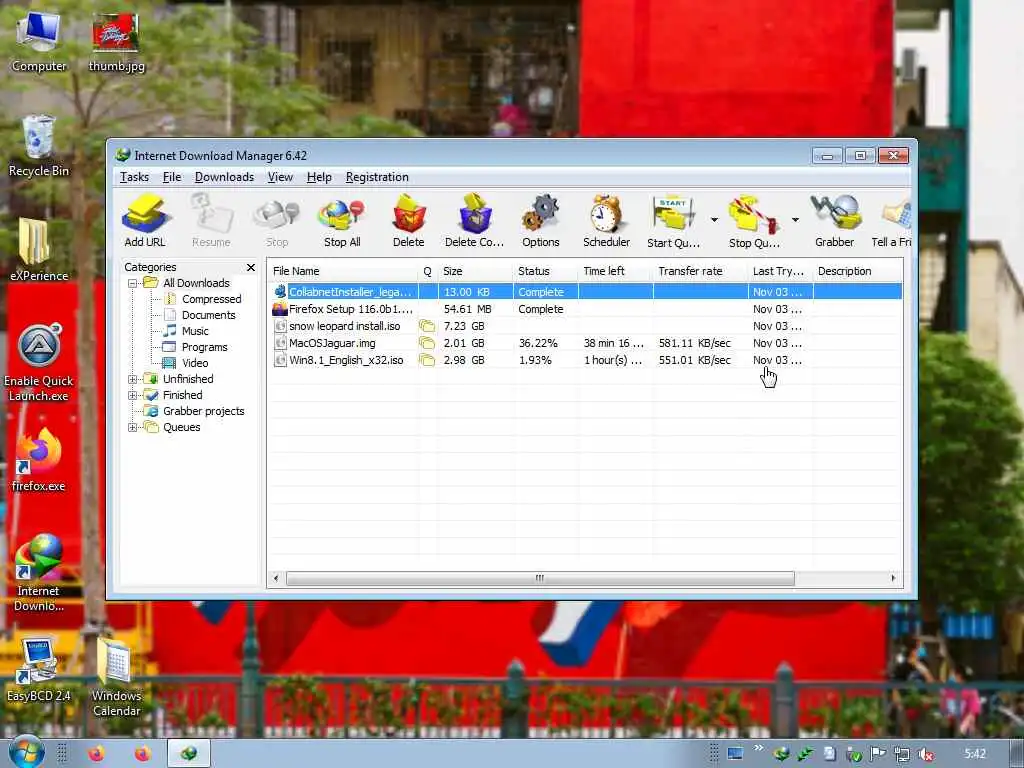Expand the Queues tree node
The height and width of the screenshot is (768, 1024).
pyautogui.click(x=133, y=428)
